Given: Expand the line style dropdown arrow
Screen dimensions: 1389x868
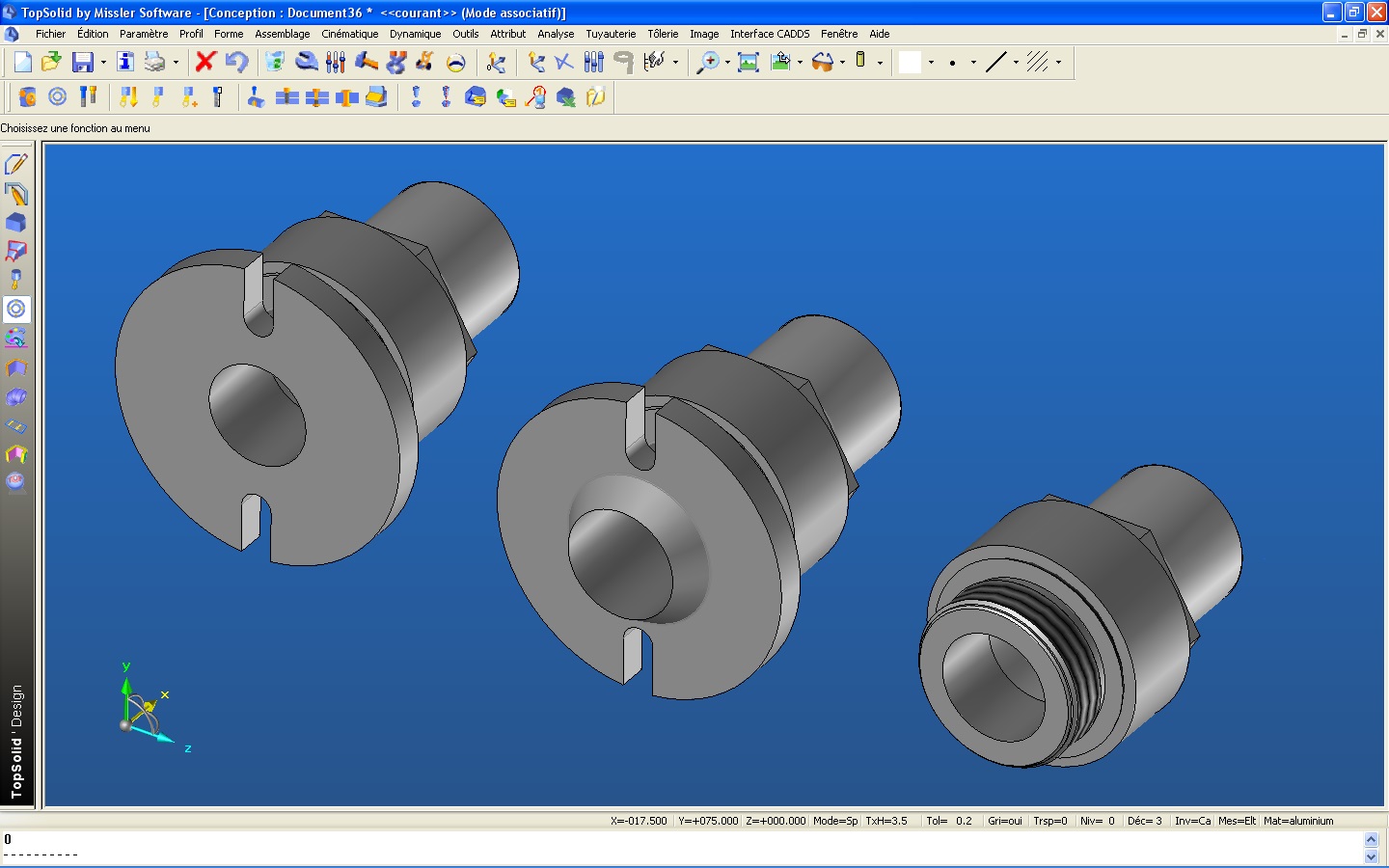Looking at the screenshot, I should click(1016, 63).
